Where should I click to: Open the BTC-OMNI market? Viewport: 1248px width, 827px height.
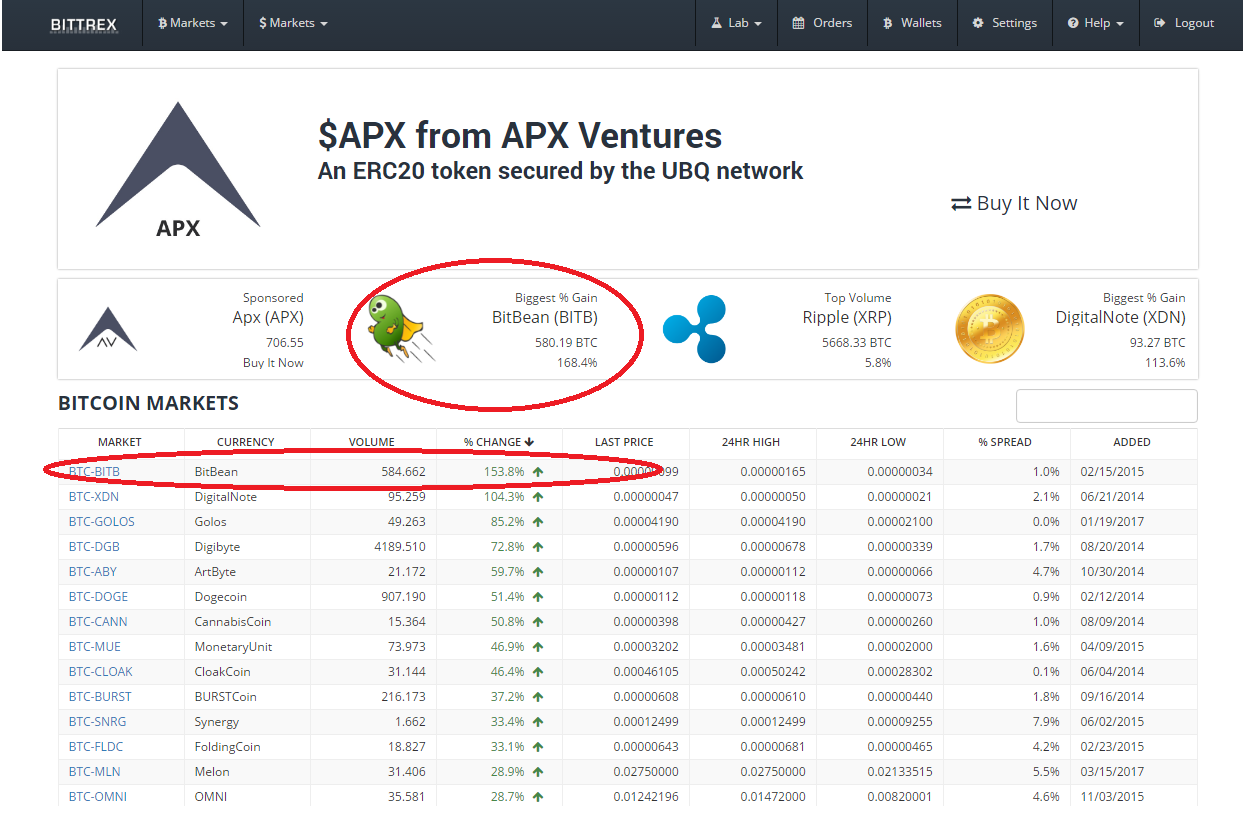(x=97, y=796)
